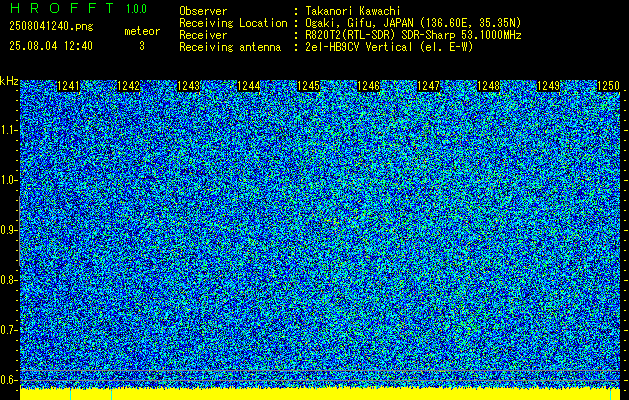Click the 0.9 kHz axis label
This screenshot has height=400, width=629.
point(8,230)
